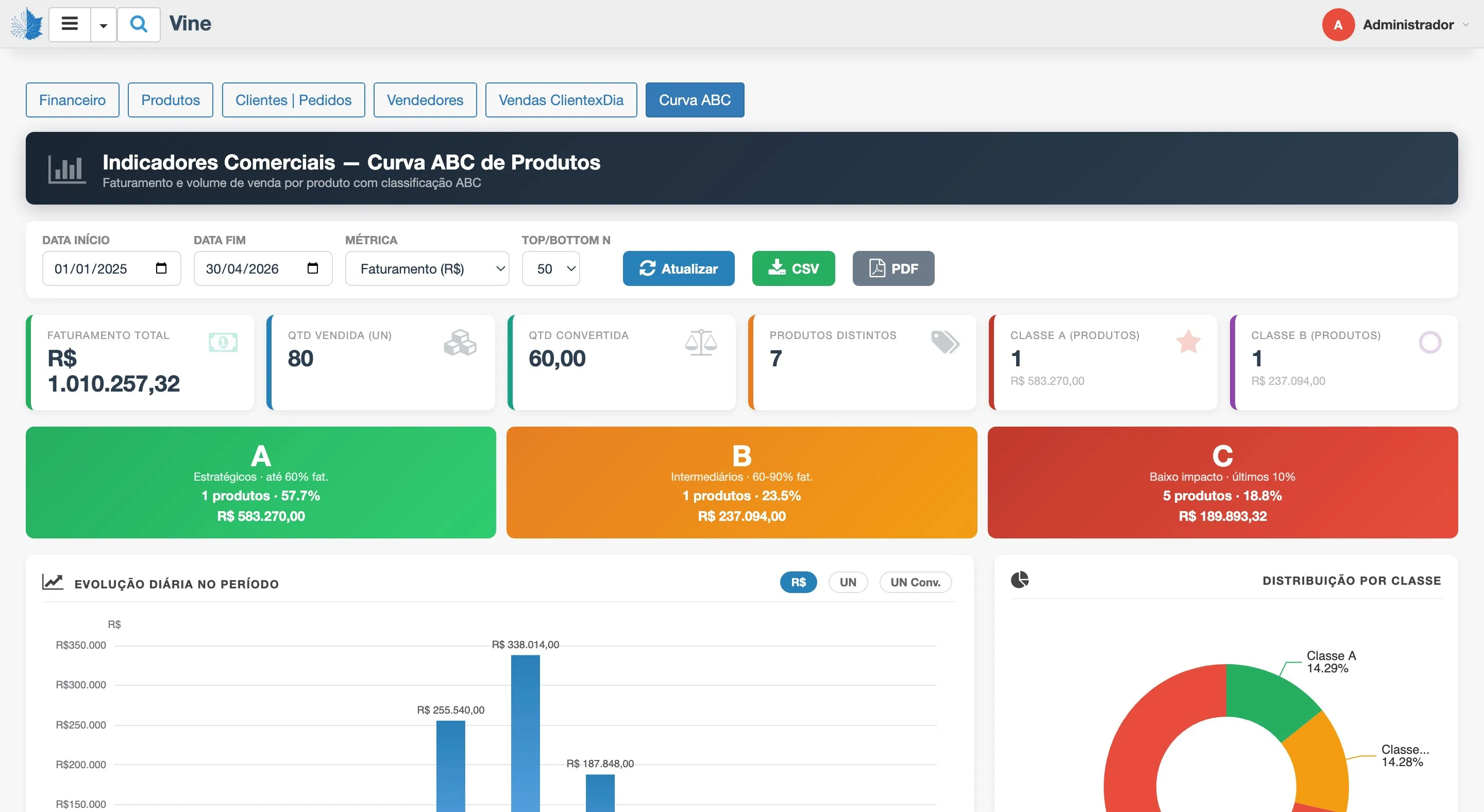Select the R$ chart toggle
The height and width of the screenshot is (812, 1484).
pos(799,582)
